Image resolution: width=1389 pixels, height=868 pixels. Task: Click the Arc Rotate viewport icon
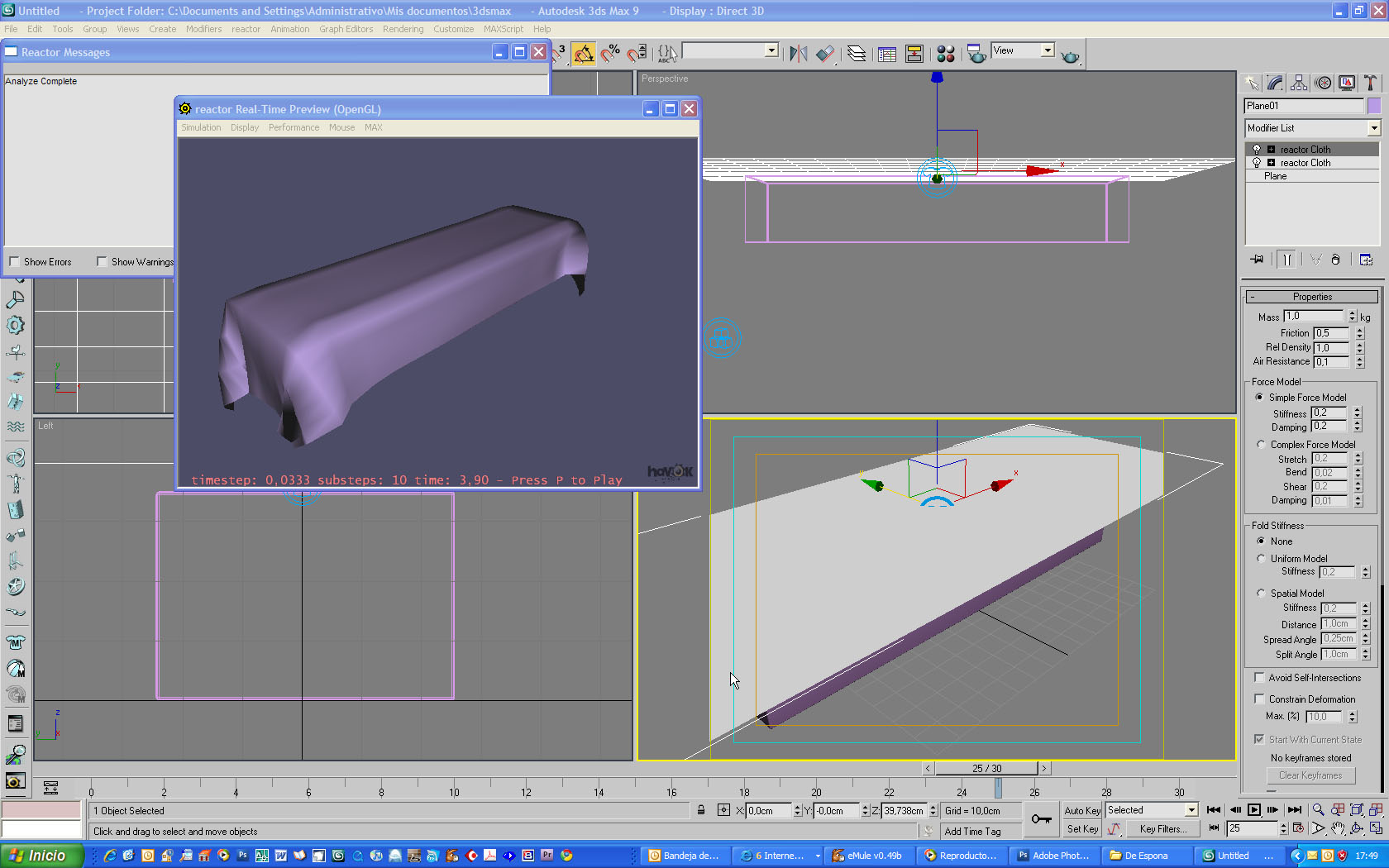1357,827
